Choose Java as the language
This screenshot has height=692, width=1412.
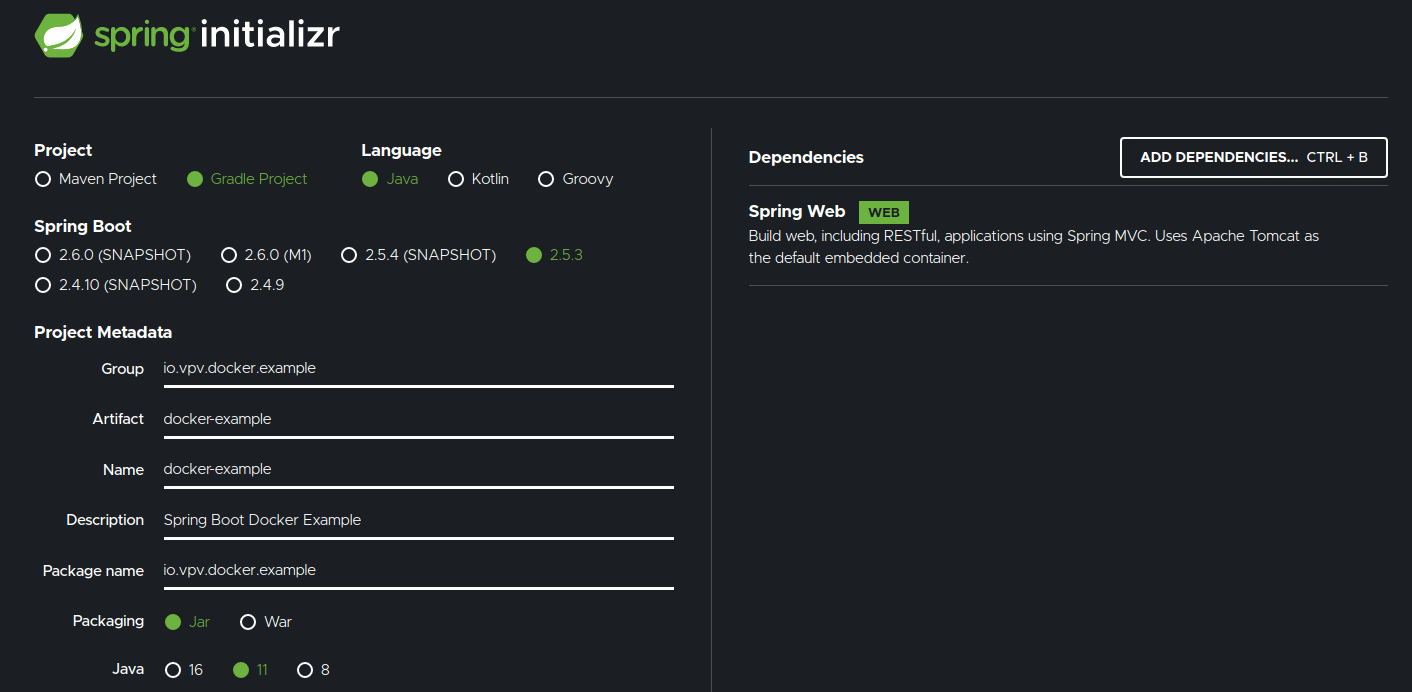point(390,179)
